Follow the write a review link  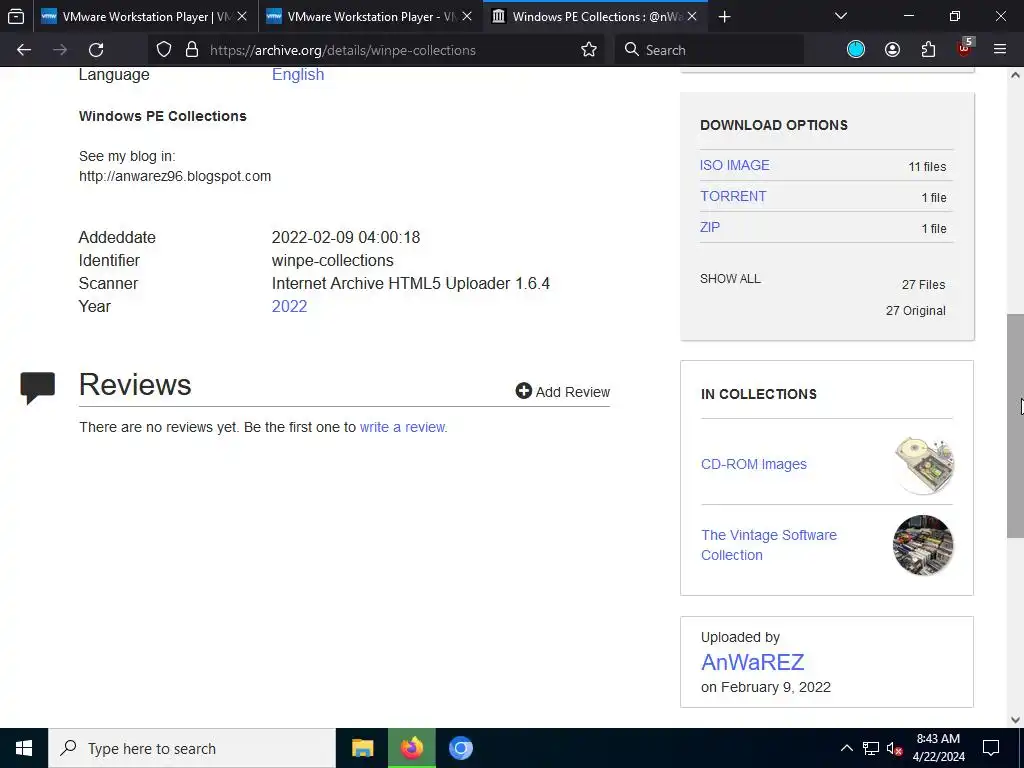(x=404, y=427)
